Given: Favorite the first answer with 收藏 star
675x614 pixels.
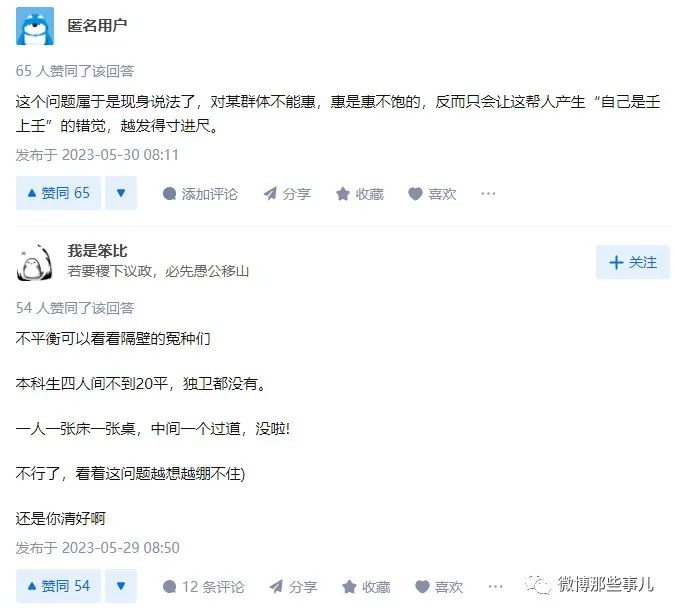Looking at the screenshot, I should (359, 194).
